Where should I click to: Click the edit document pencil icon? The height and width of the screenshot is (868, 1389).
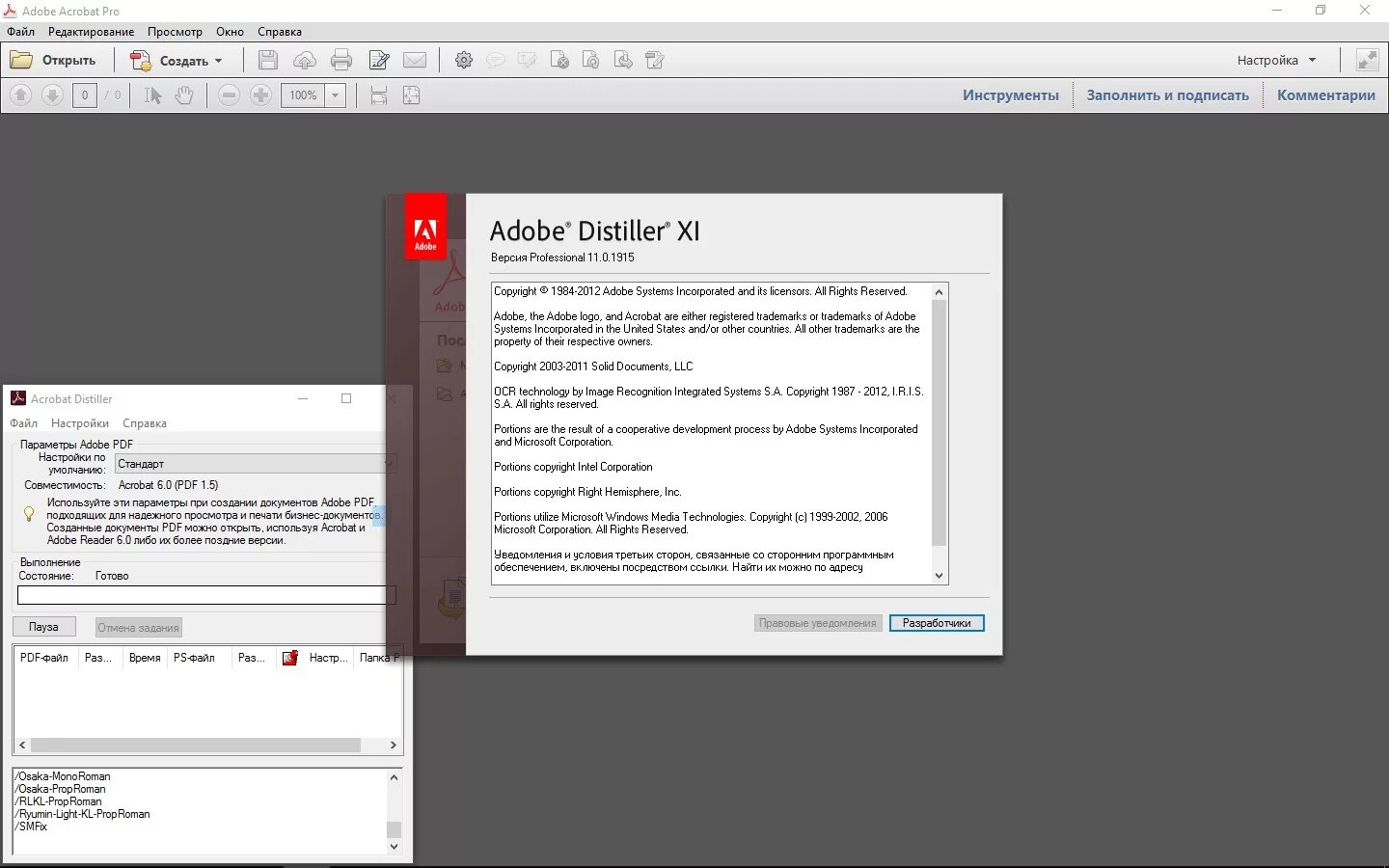pos(379,60)
